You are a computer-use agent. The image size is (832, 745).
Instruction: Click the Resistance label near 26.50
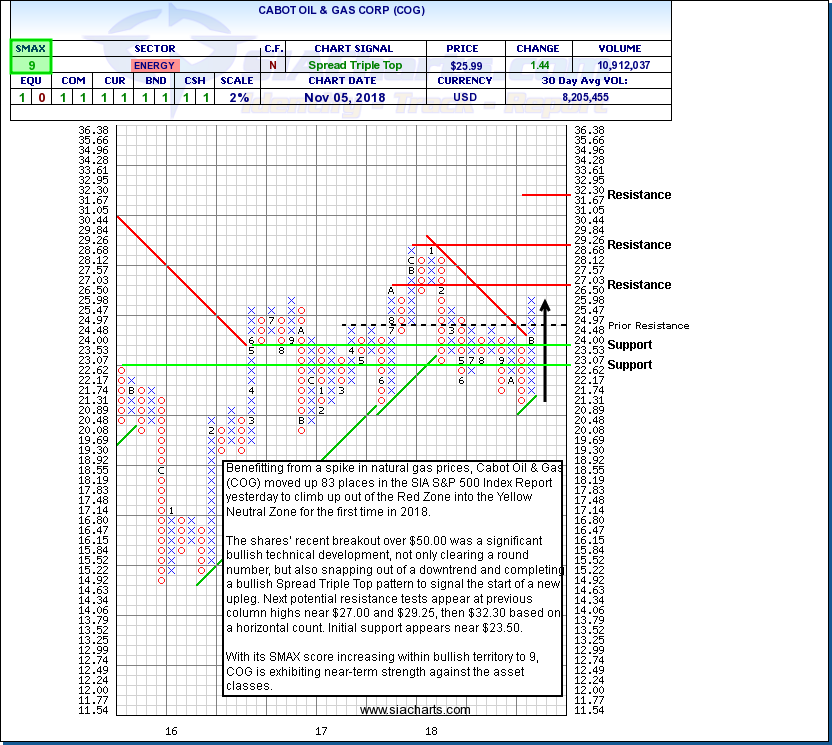click(x=639, y=285)
